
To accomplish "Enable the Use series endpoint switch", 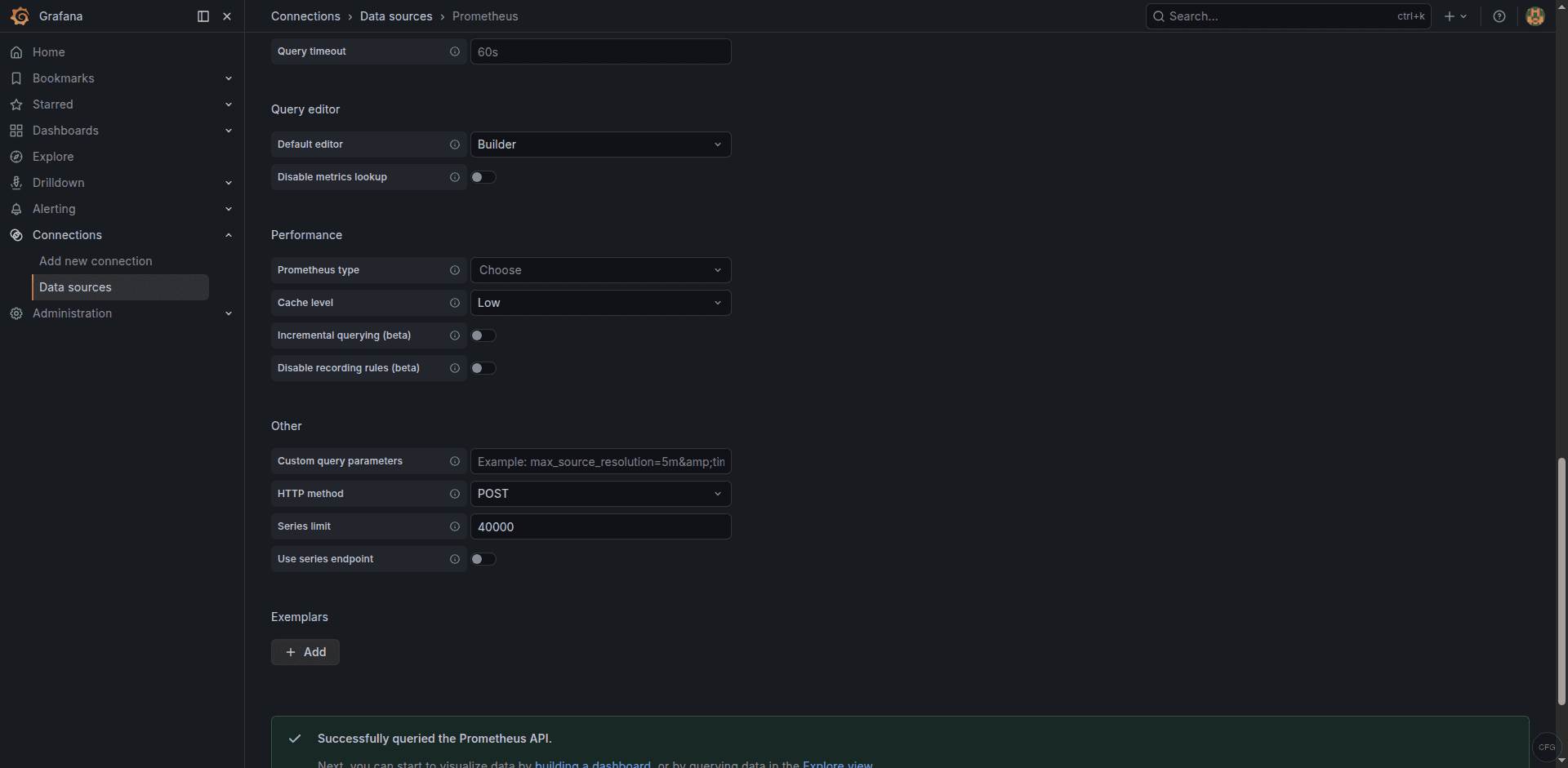I will pyautogui.click(x=483, y=558).
